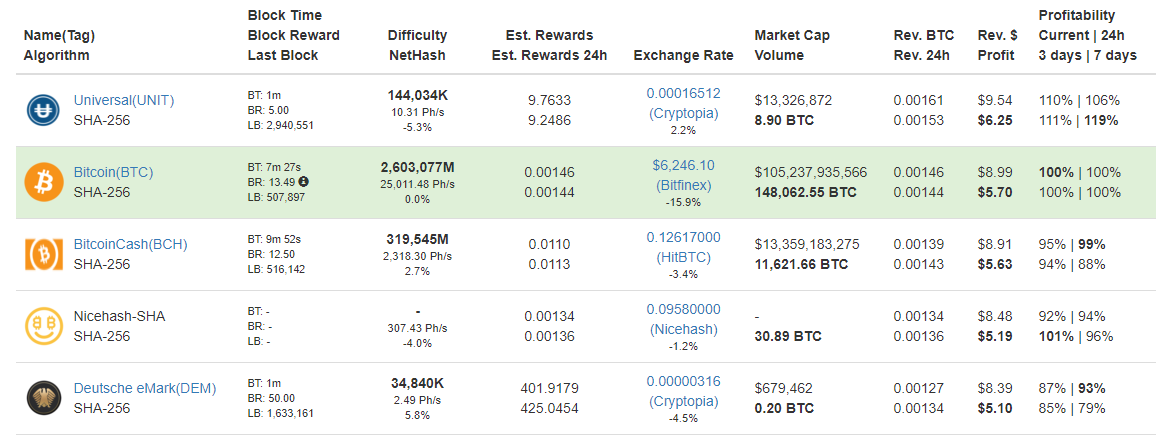
Task: Click the 0.00000316 Cryptopia exchange rate
Action: [683, 391]
